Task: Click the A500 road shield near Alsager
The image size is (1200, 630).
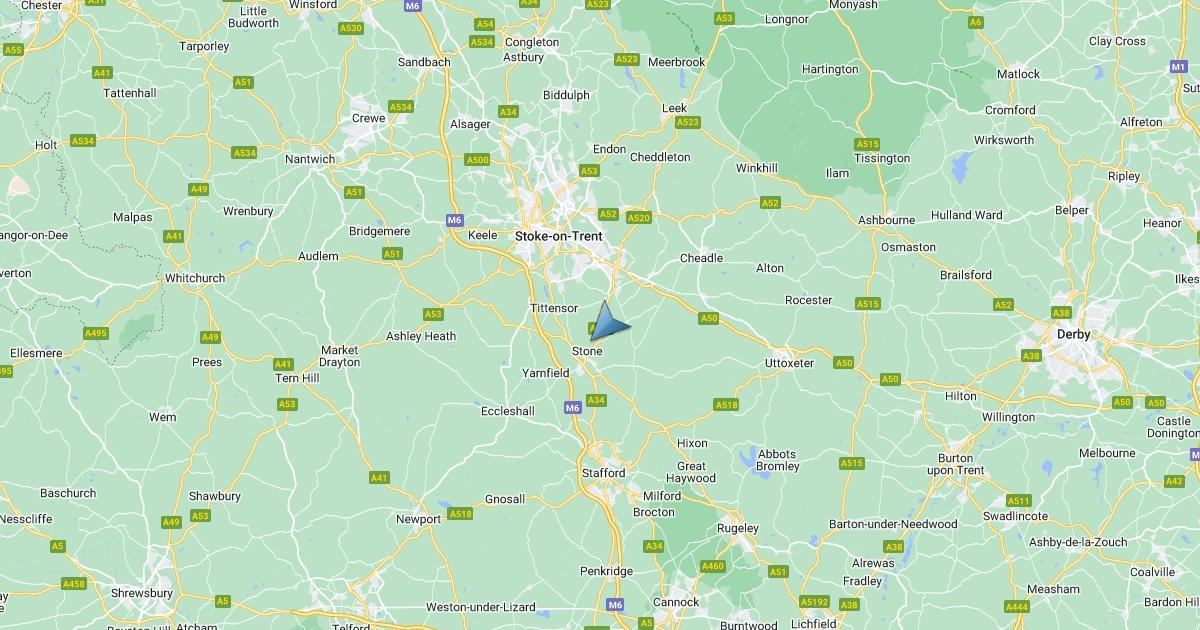Action: coord(478,160)
